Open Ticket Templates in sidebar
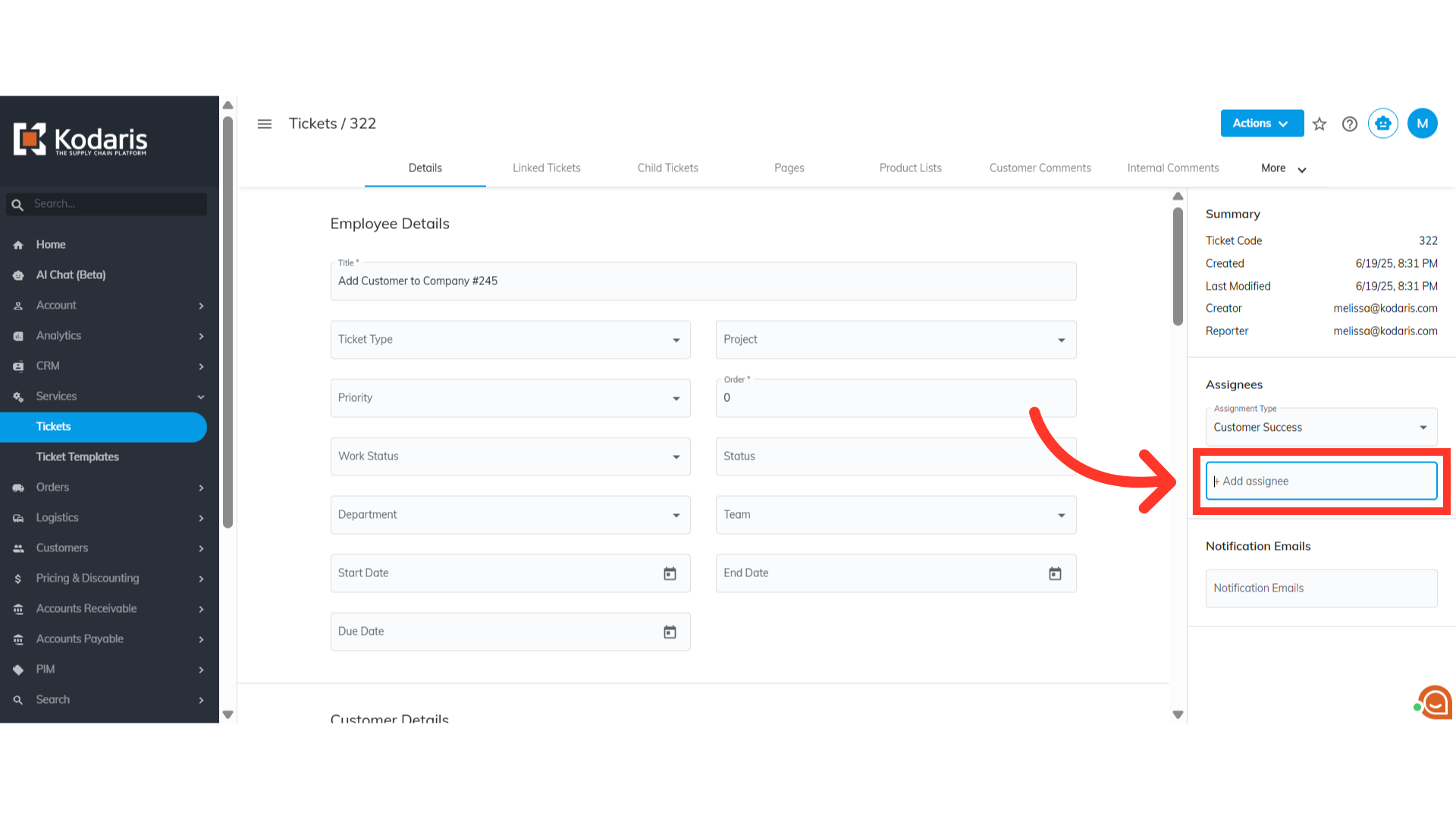The height and width of the screenshot is (819, 1456). 77,457
